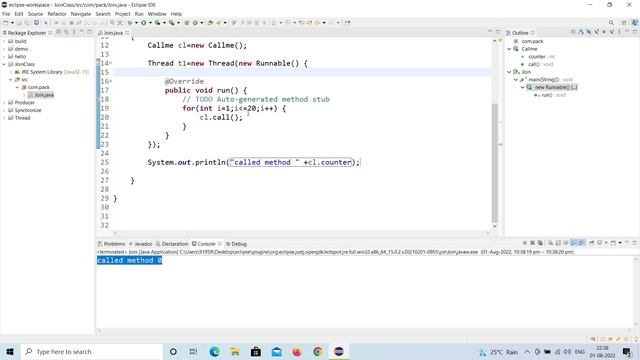Image resolution: width=640 pixels, height=360 pixels.
Task: Click Remove Launch X icon in Console
Action: coord(532,243)
